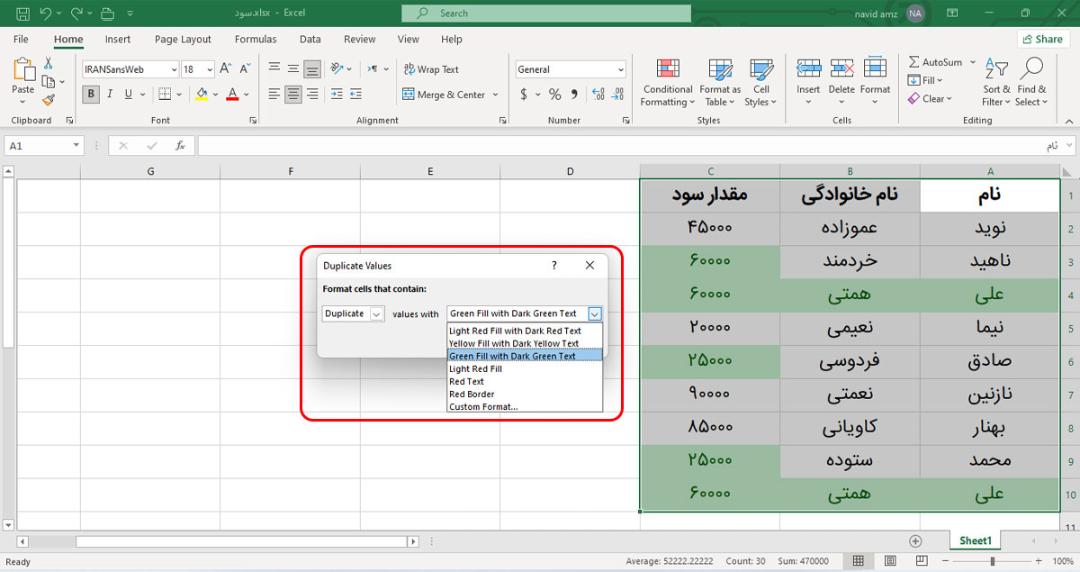Select the Sheet1 tab

click(x=975, y=541)
